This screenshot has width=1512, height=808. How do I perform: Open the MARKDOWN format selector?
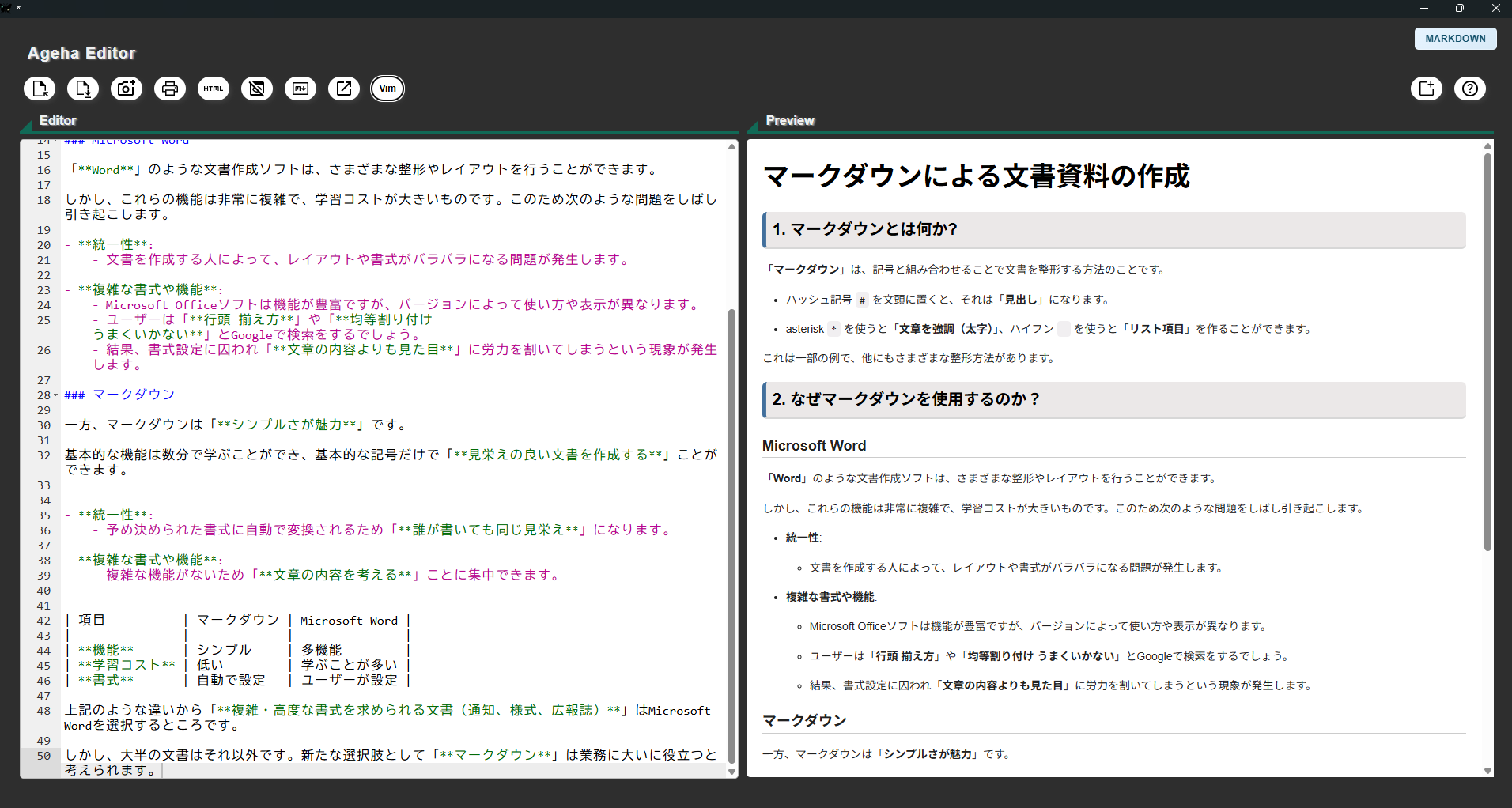pyautogui.click(x=1455, y=38)
